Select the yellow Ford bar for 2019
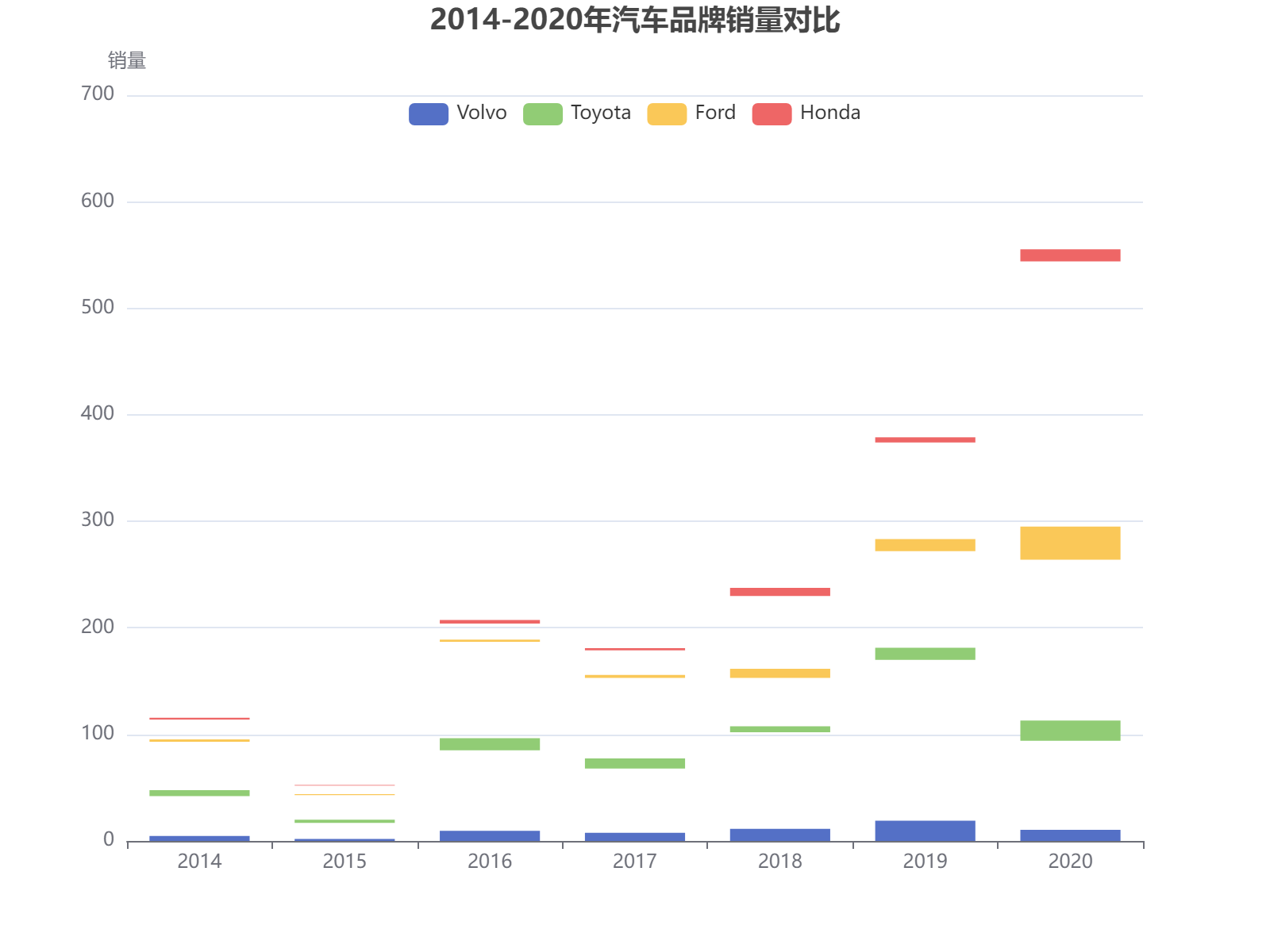Screen dimensions: 1270x952 pyautogui.click(x=926, y=545)
